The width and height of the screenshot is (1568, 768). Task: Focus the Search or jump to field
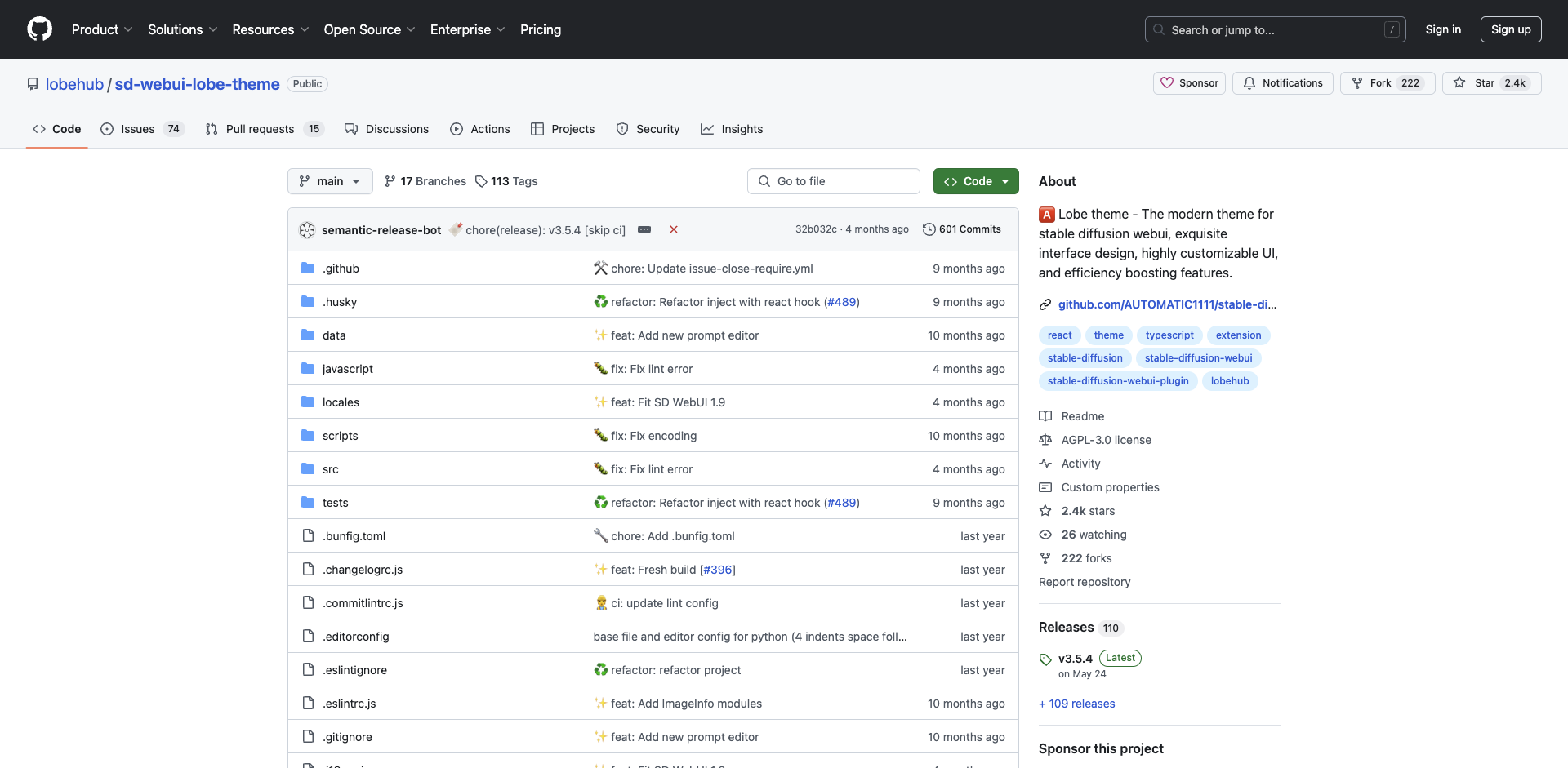coord(1276,29)
